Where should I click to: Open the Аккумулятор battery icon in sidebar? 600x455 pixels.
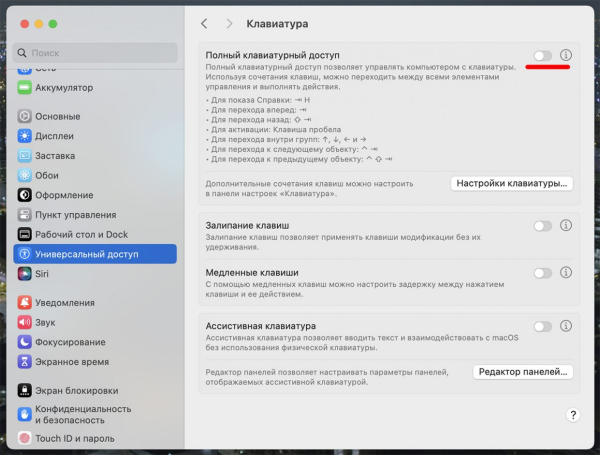(x=24, y=88)
